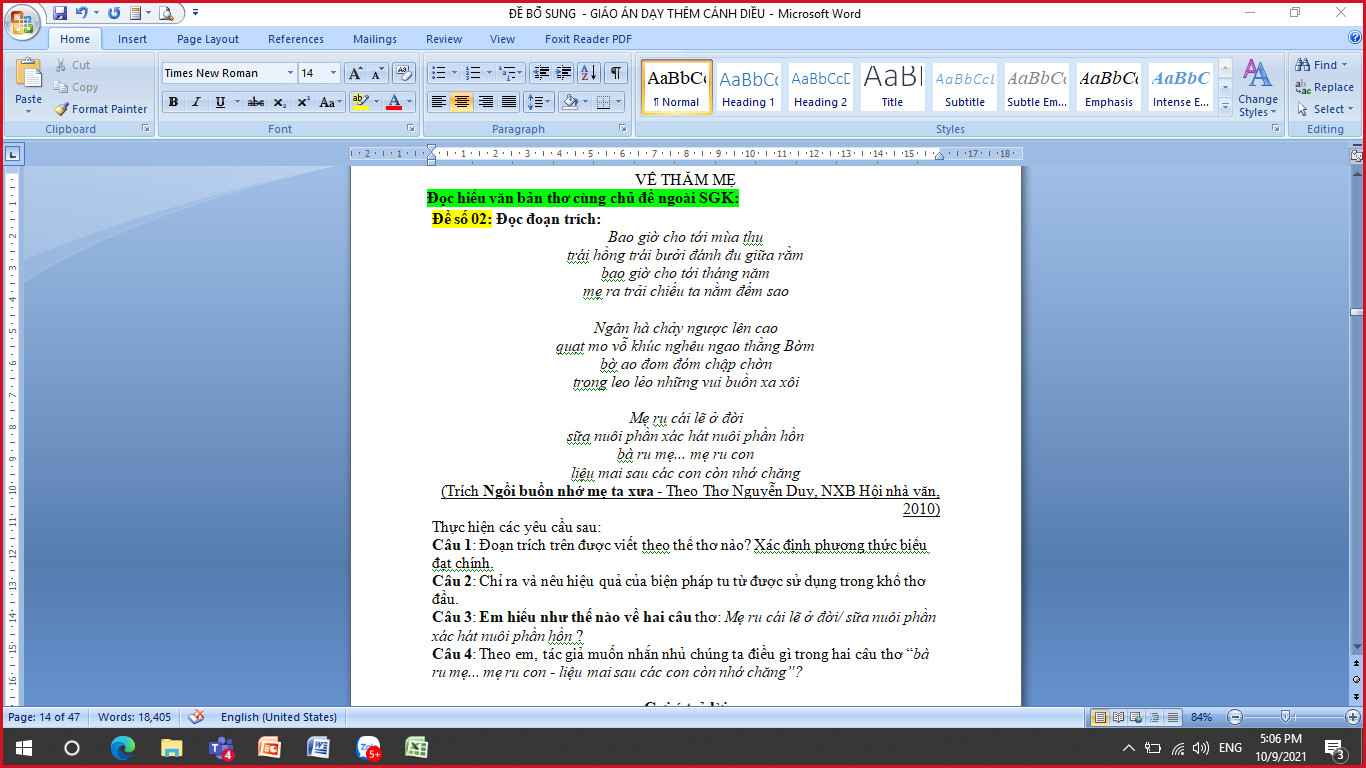Apply the Title style
The image size is (1366, 768).
pyautogui.click(x=892, y=87)
